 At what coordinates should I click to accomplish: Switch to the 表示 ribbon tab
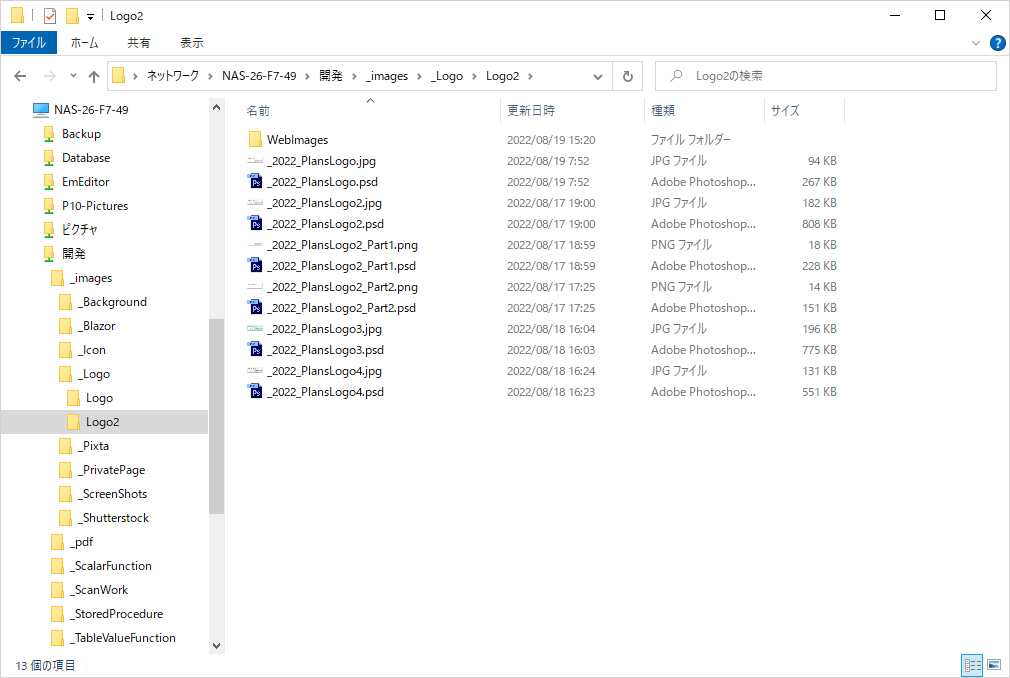191,43
